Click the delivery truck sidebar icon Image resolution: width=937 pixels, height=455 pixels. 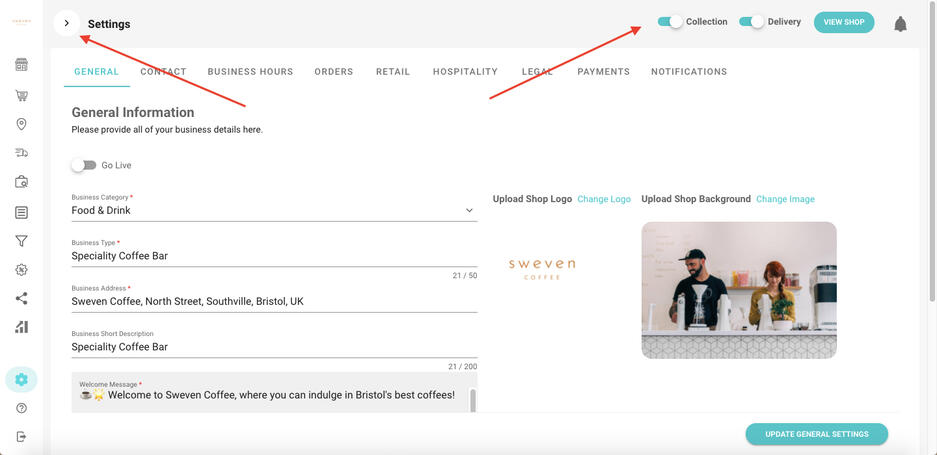click(21, 153)
